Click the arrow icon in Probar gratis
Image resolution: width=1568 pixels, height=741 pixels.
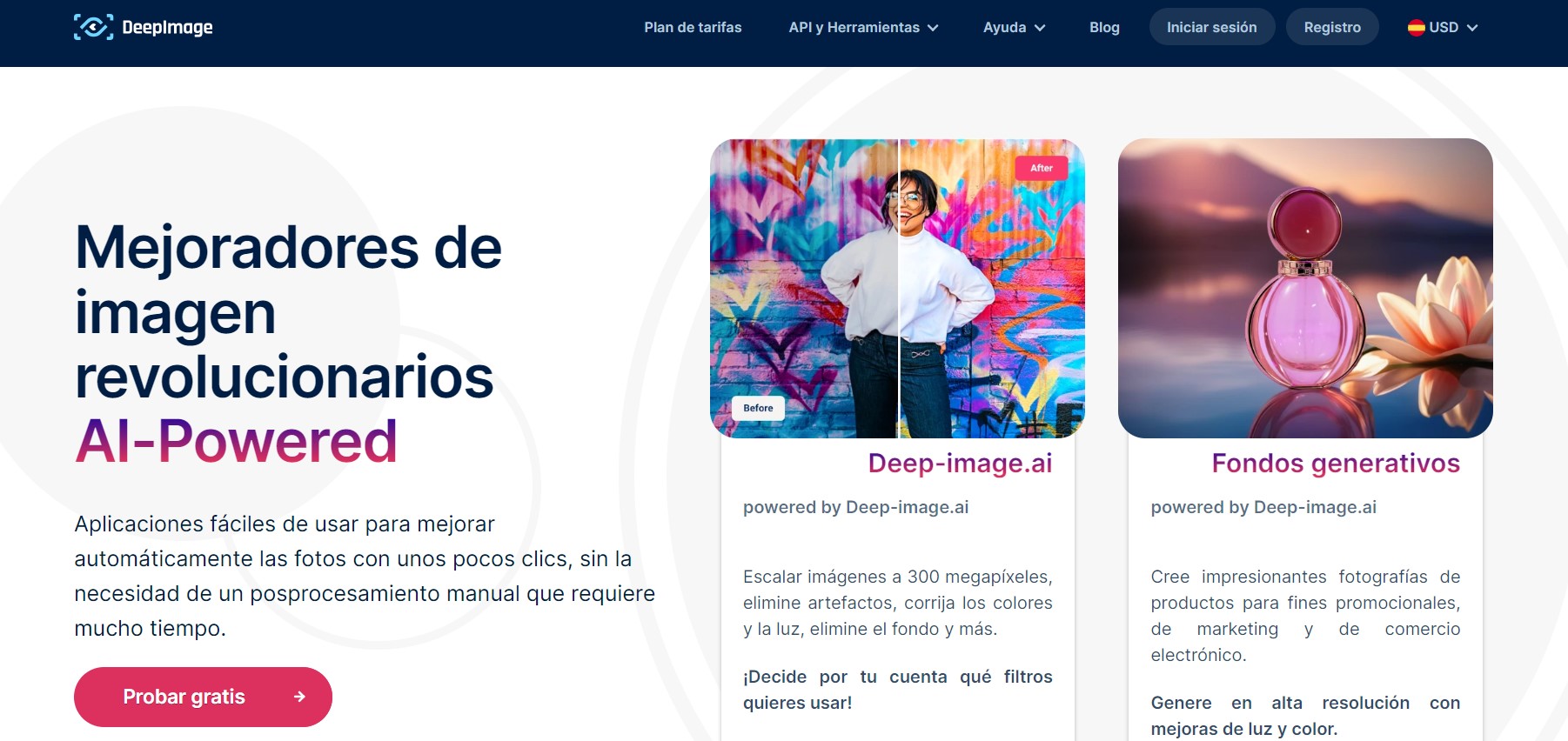pyautogui.click(x=299, y=697)
